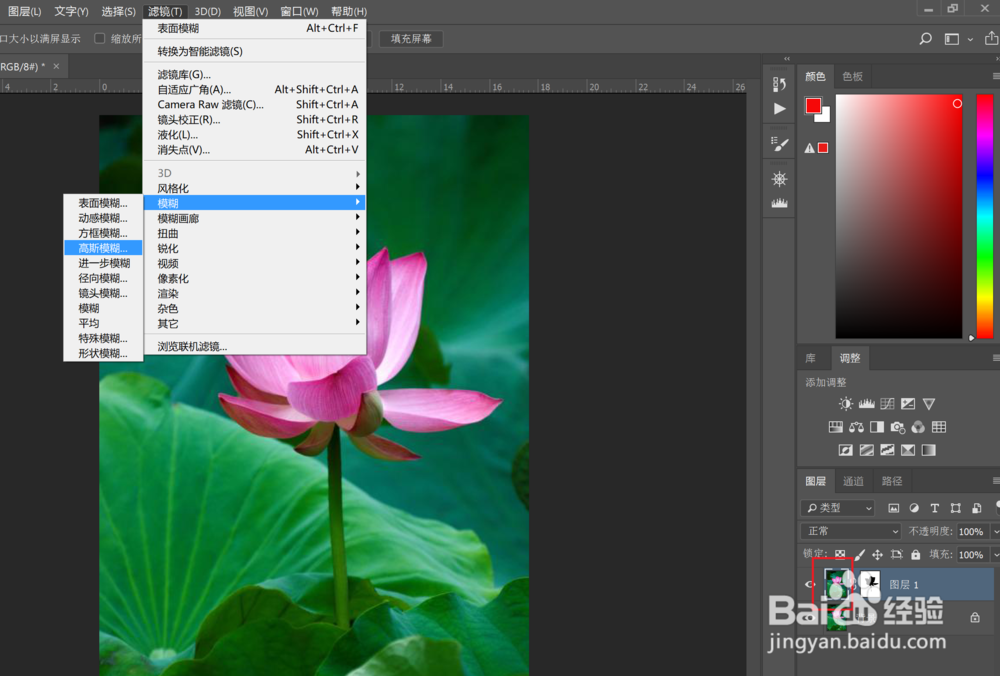The width and height of the screenshot is (1000, 676).
Task: Add a Threshold adjustment layer
Action: point(887,450)
